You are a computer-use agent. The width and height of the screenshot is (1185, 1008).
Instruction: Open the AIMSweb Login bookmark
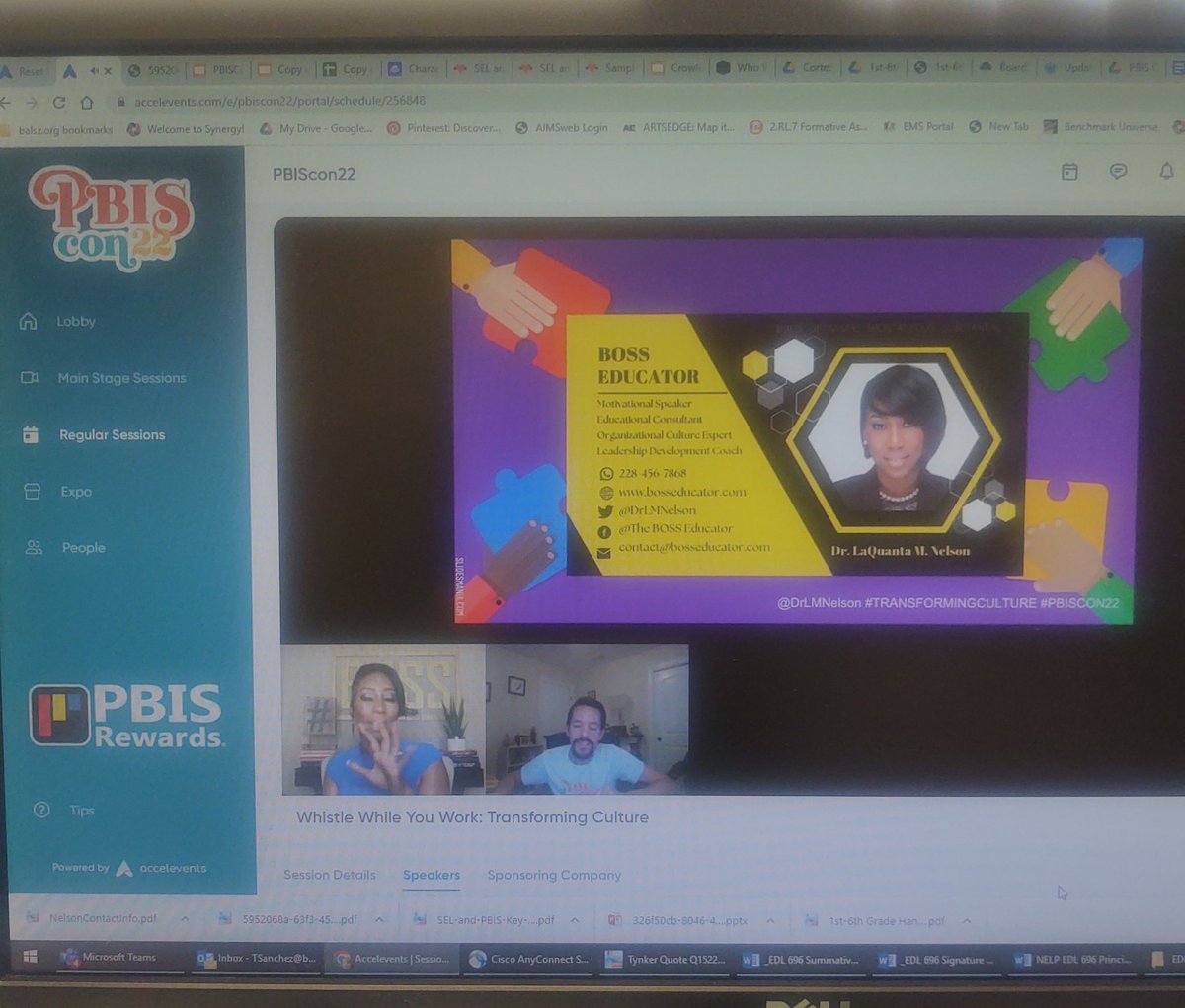point(562,127)
